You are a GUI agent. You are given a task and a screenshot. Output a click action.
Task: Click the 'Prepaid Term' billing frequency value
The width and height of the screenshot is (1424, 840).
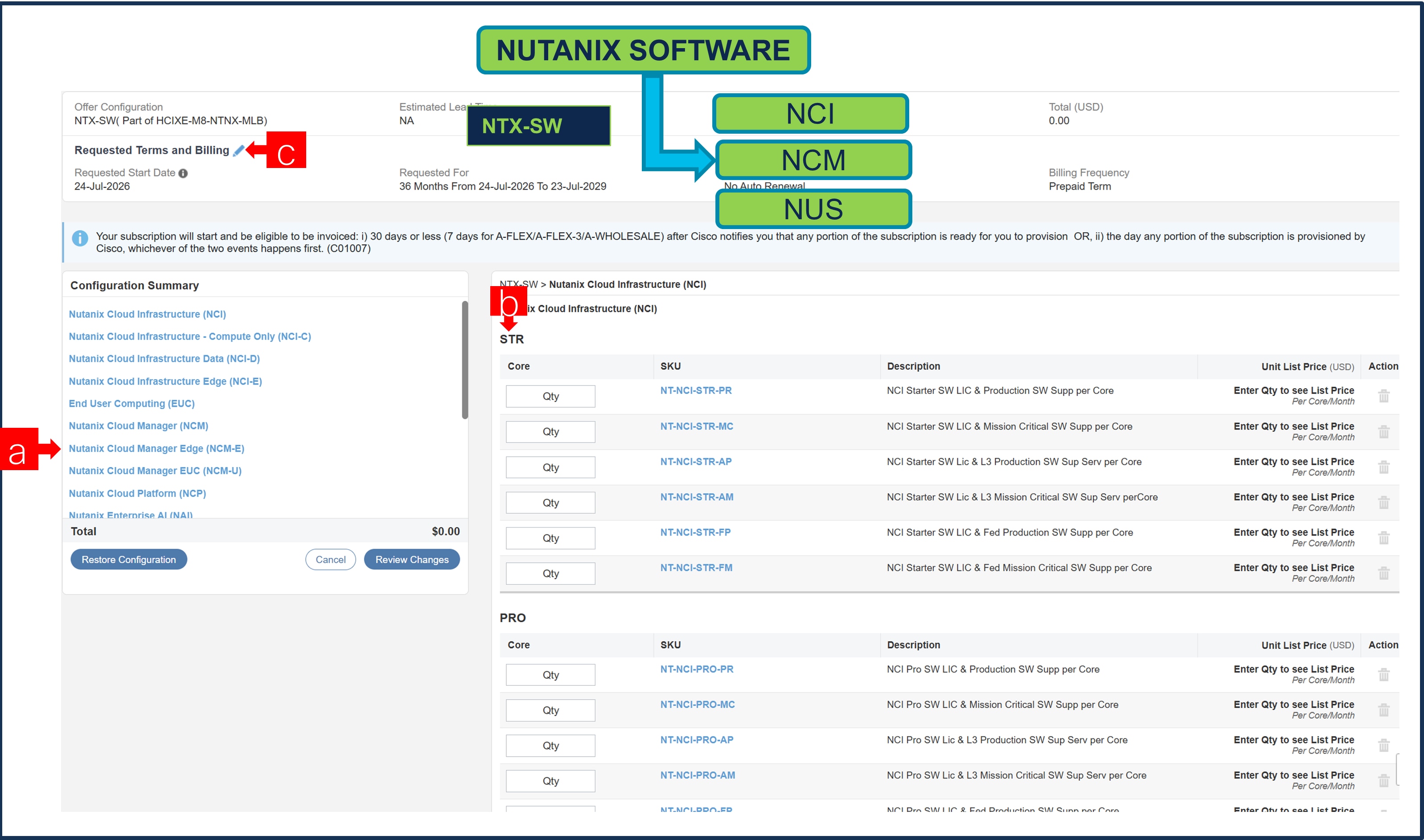click(x=1079, y=186)
